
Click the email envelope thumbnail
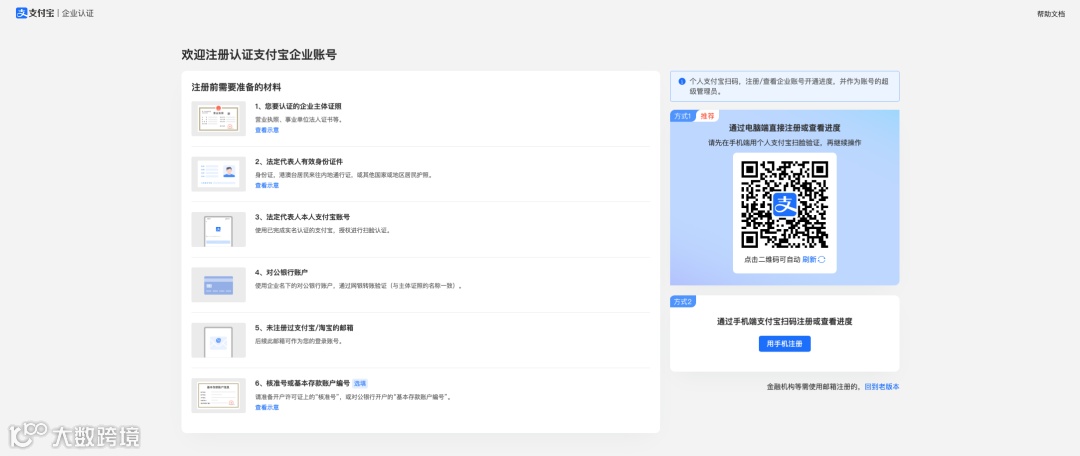(218, 340)
